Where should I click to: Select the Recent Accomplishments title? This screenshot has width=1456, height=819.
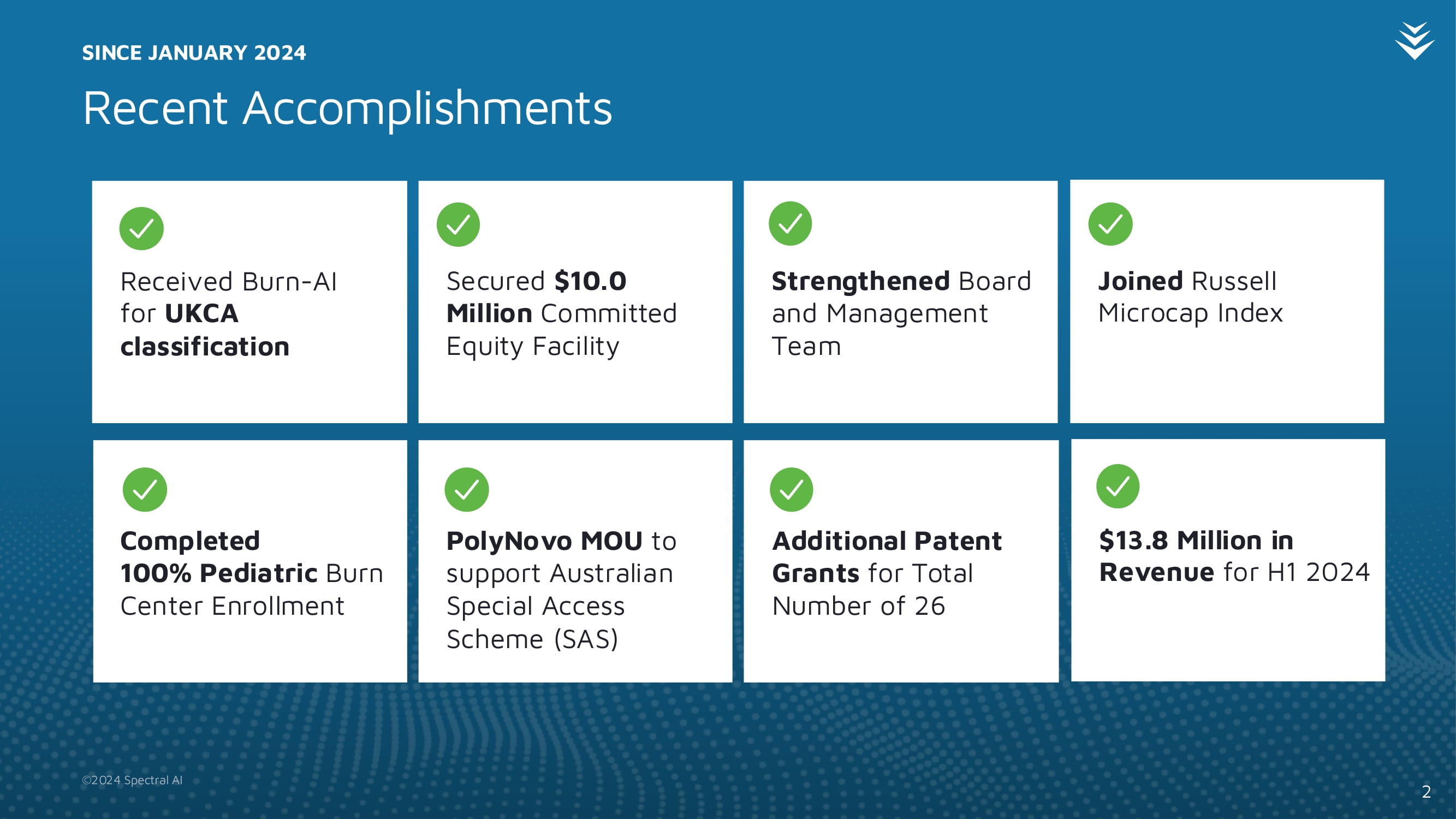(x=348, y=108)
